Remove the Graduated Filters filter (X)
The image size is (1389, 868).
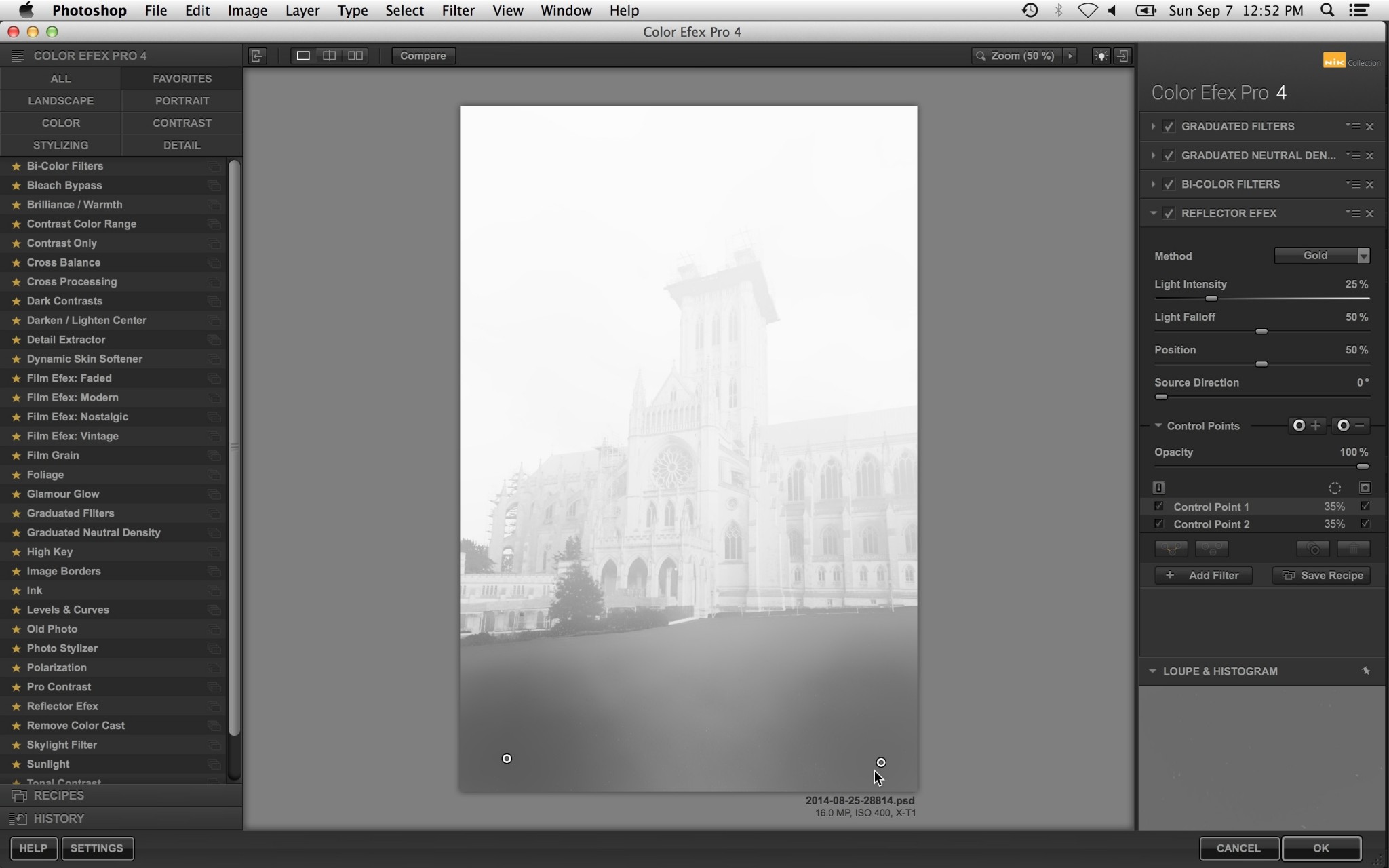coord(1370,127)
